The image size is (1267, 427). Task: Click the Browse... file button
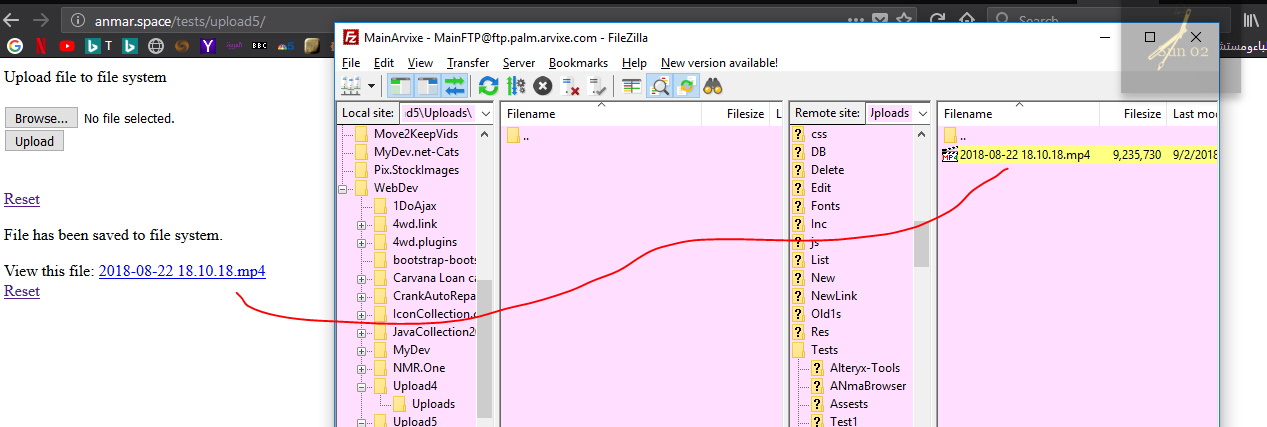(x=41, y=118)
